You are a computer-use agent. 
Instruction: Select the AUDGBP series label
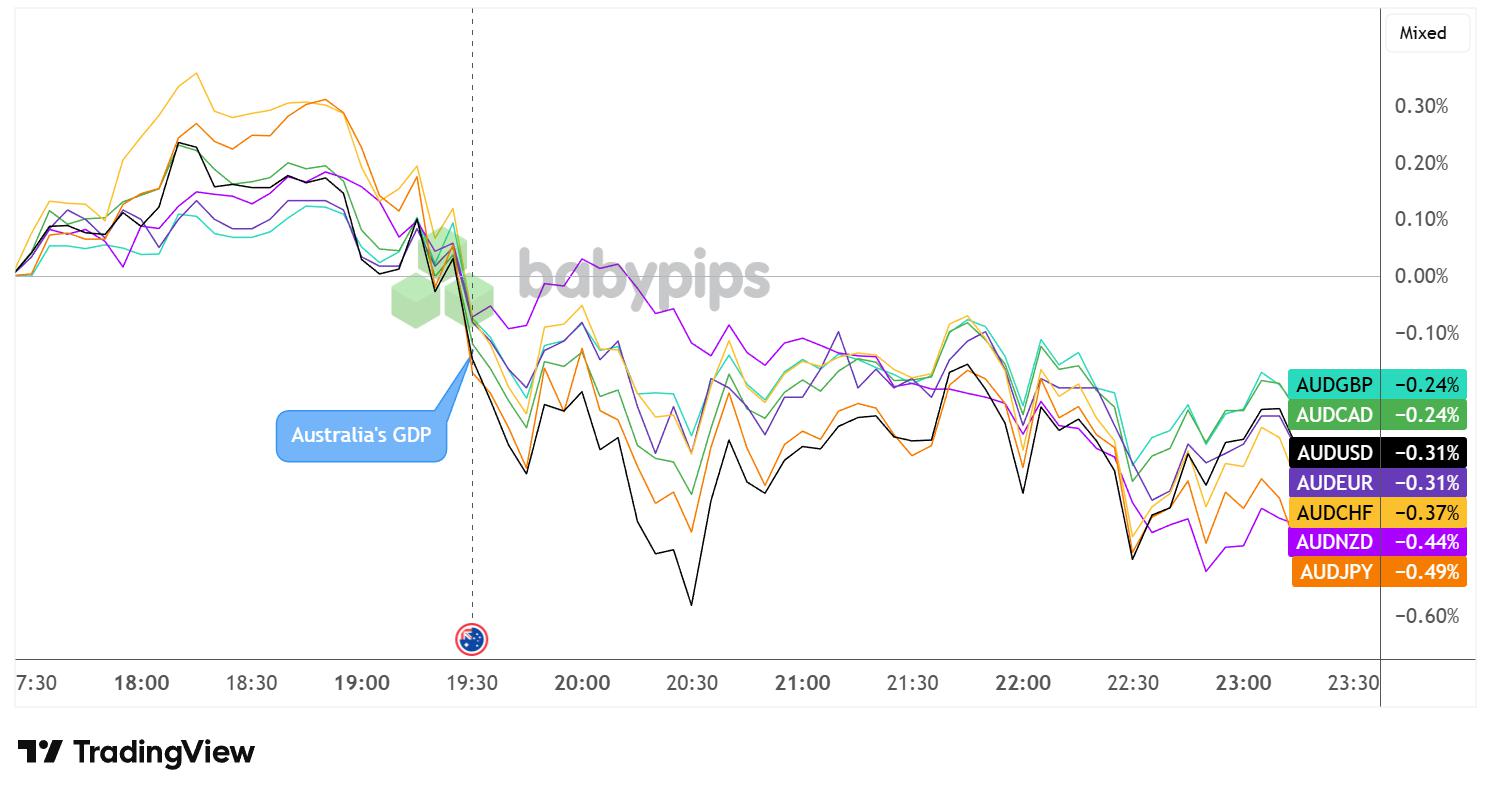1334,384
